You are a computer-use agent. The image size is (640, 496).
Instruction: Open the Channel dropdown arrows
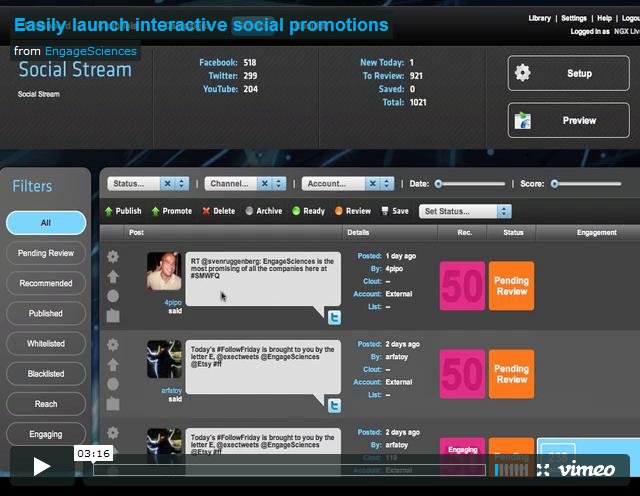(x=279, y=184)
